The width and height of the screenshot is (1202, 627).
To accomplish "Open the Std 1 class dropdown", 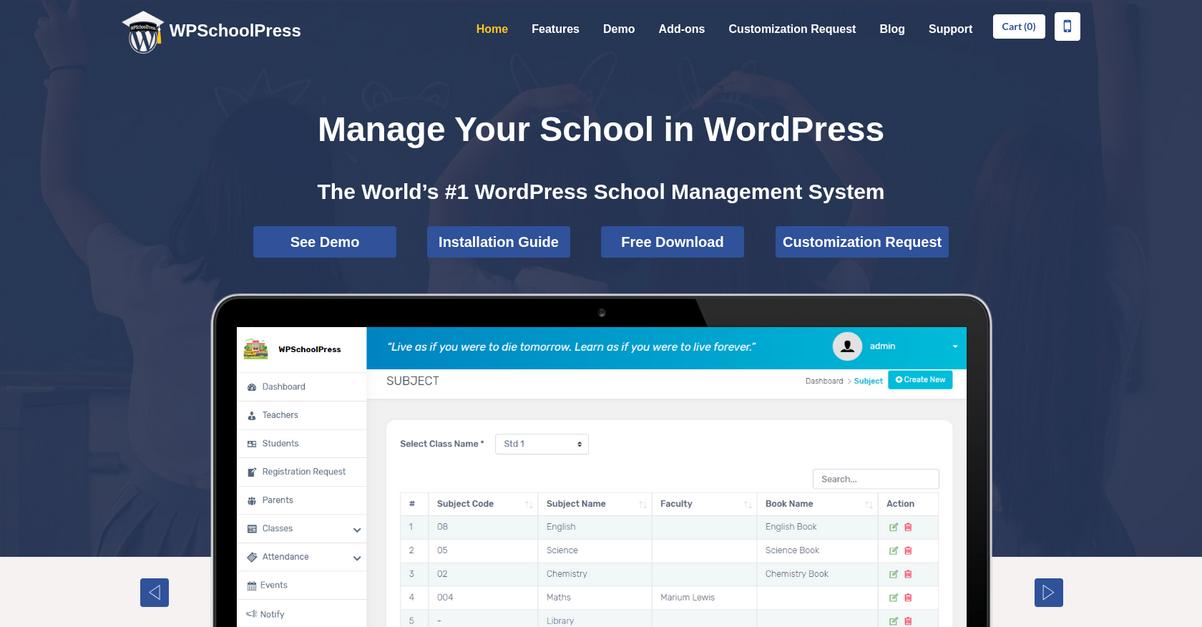I will pos(542,444).
